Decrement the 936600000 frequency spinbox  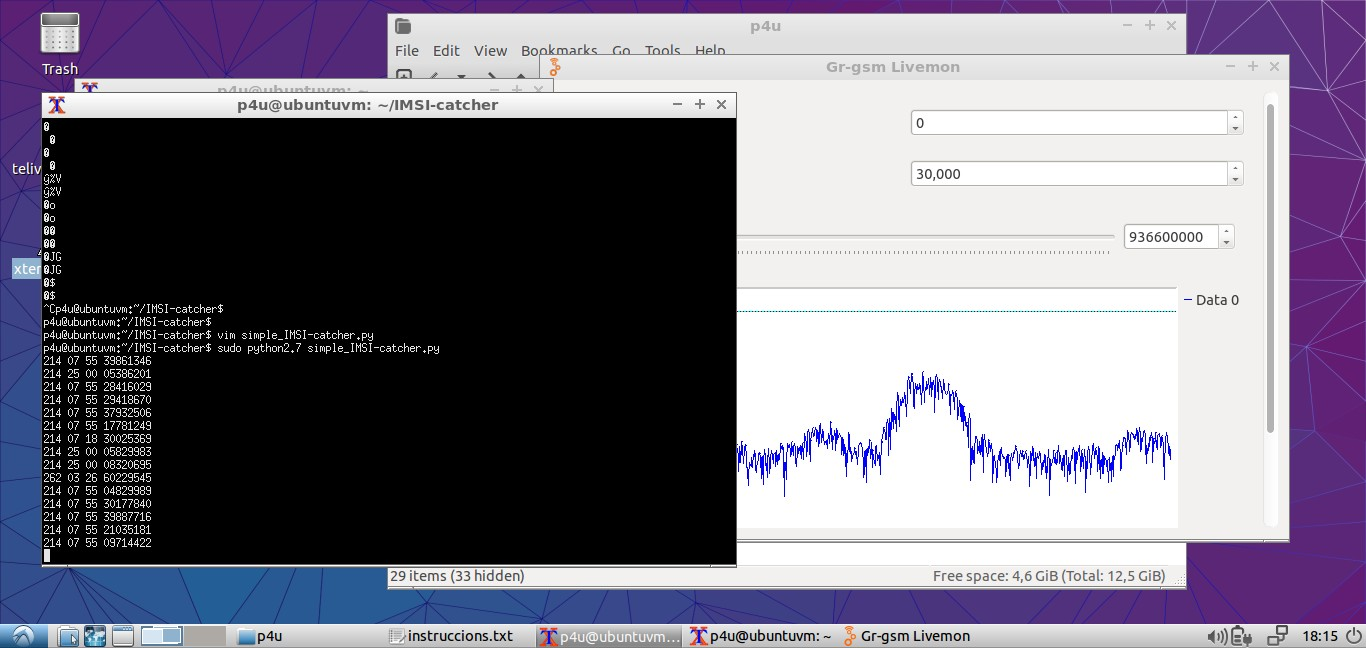[x=1227, y=243]
